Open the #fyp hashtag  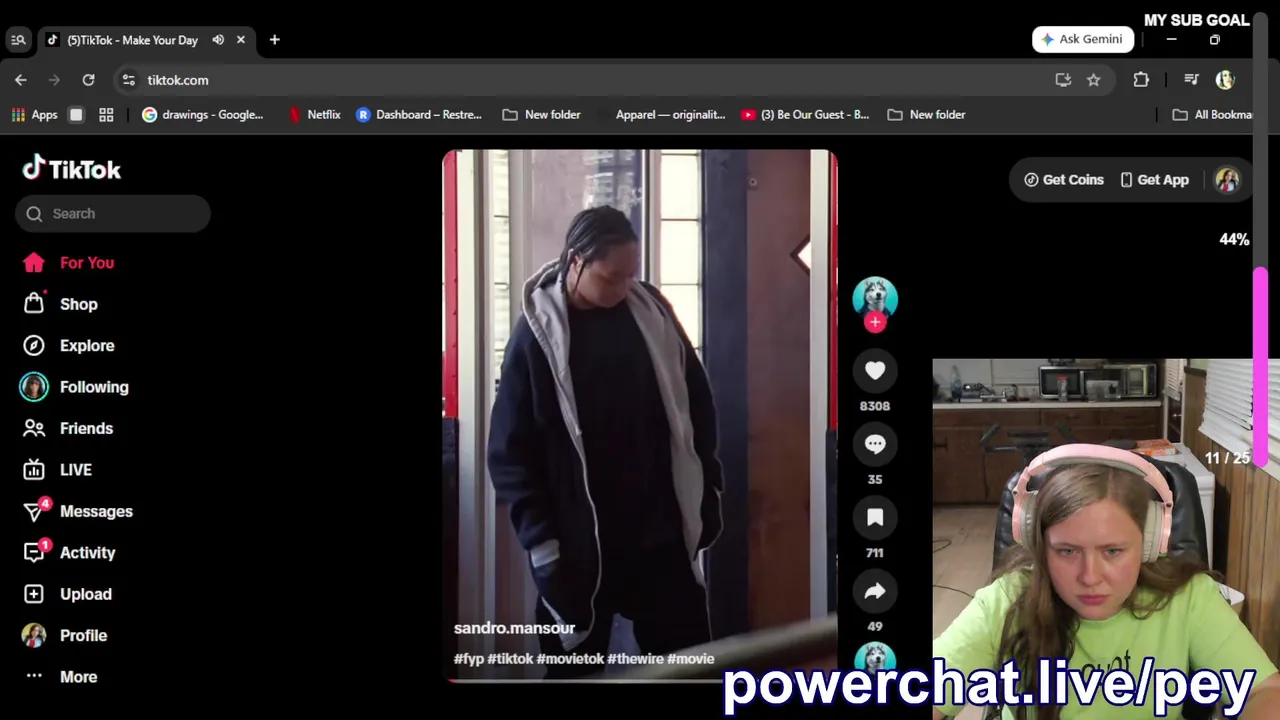pos(469,659)
